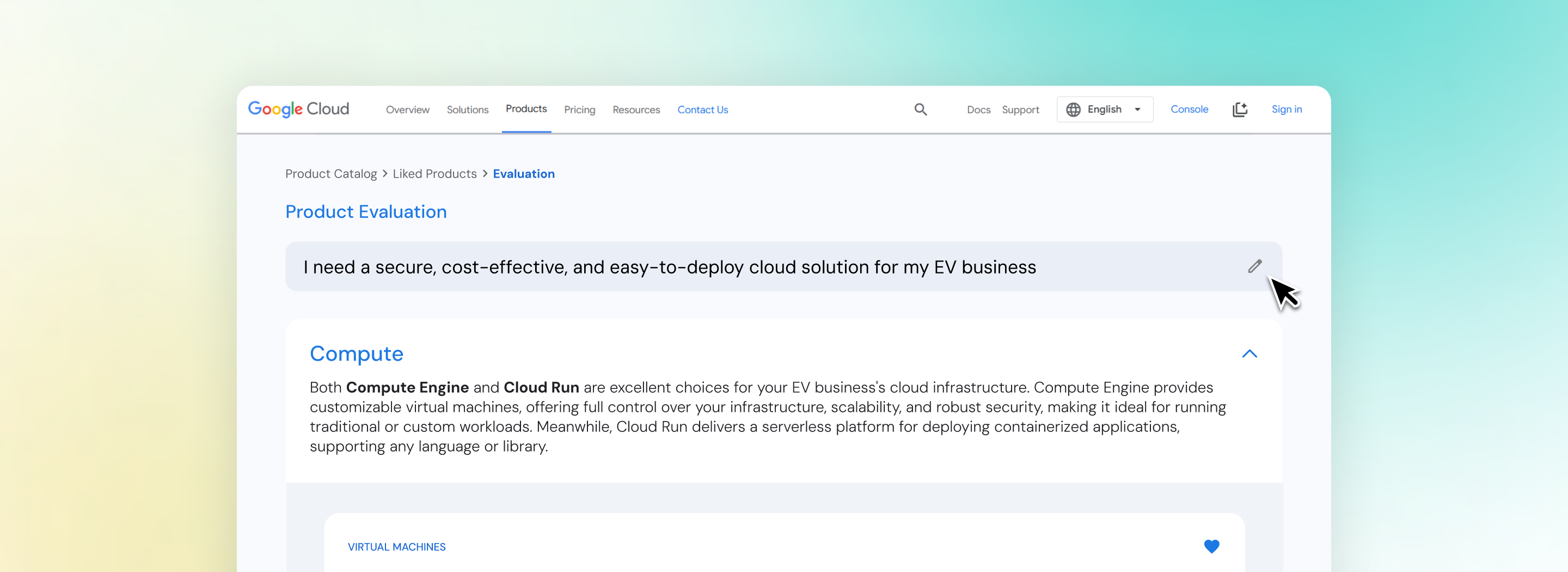Navigate to Product Catalog breadcrumb
Screen dimensions: 1568x572
(x=331, y=174)
